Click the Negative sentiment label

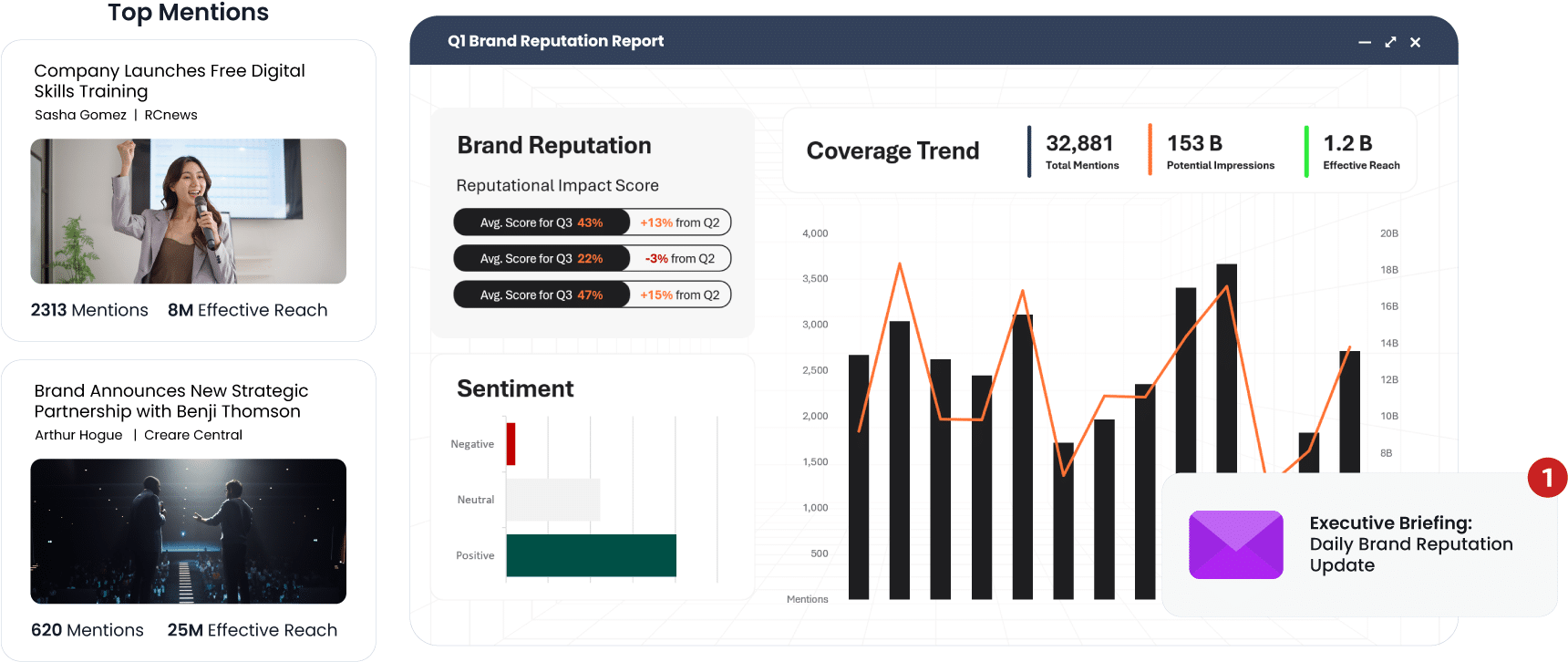tap(472, 444)
